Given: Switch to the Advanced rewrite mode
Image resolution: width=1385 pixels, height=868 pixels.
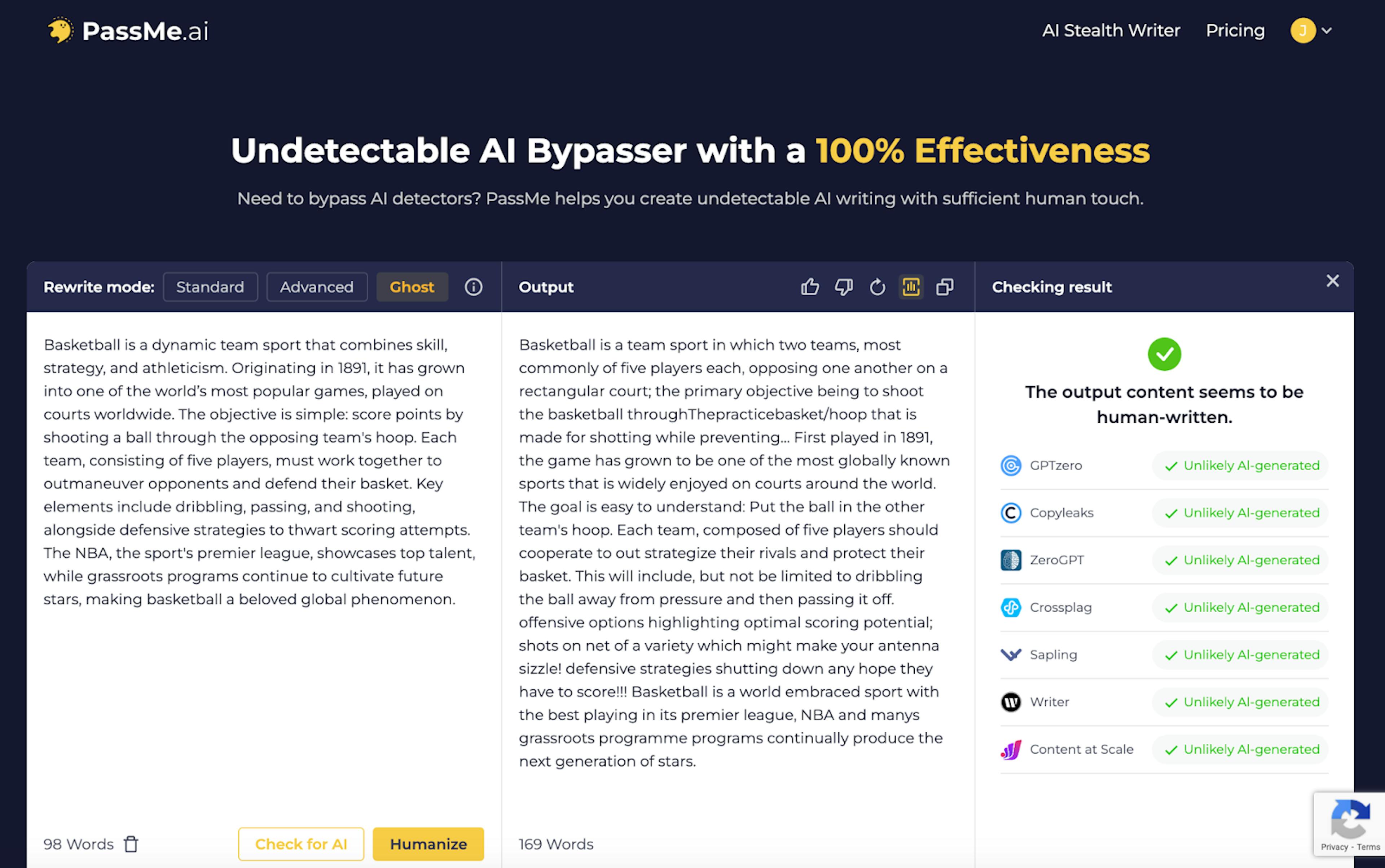Looking at the screenshot, I should pyautogui.click(x=316, y=287).
